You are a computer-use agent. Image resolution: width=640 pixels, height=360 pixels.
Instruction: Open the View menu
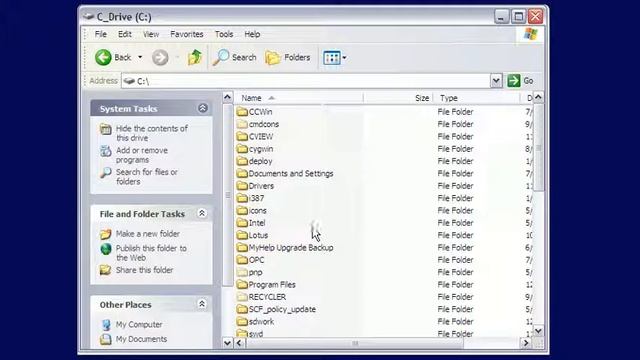point(151,34)
